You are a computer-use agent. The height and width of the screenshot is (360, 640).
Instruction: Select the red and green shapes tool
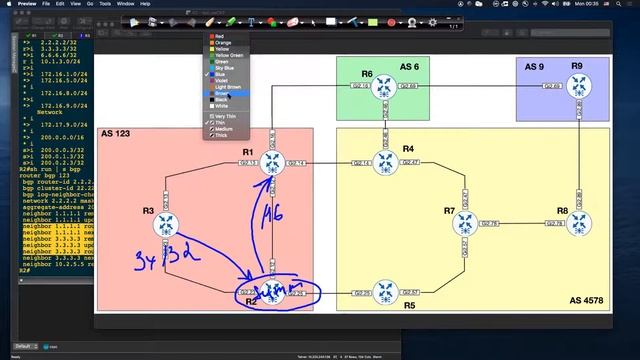(x=272, y=22)
